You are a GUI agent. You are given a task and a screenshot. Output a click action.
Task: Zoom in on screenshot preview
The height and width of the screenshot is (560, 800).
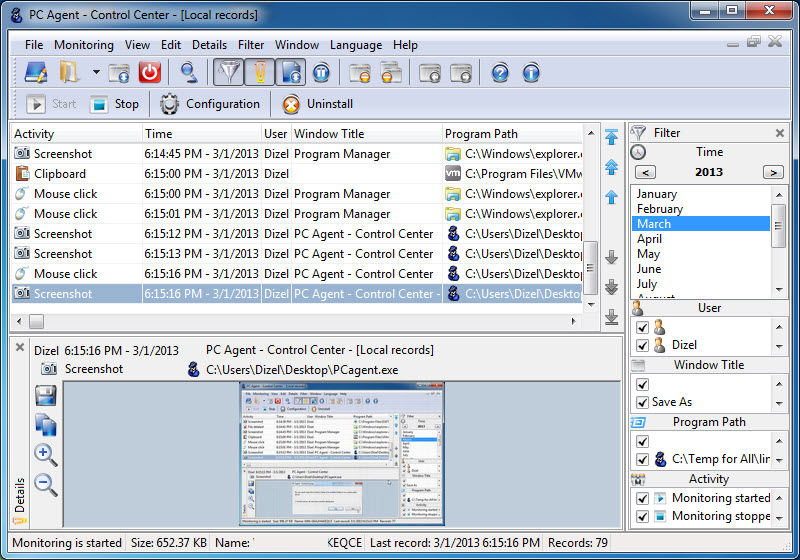pyautogui.click(x=45, y=454)
